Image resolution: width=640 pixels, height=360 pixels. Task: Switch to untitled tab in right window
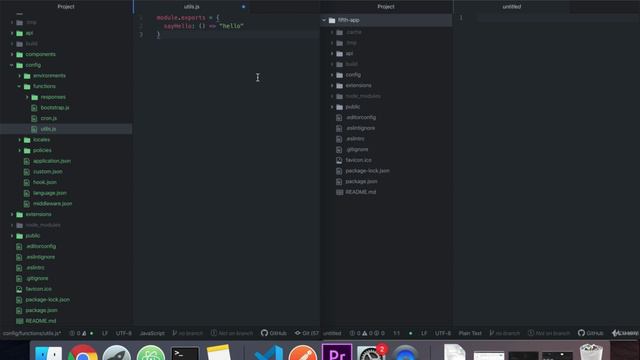pos(511,7)
